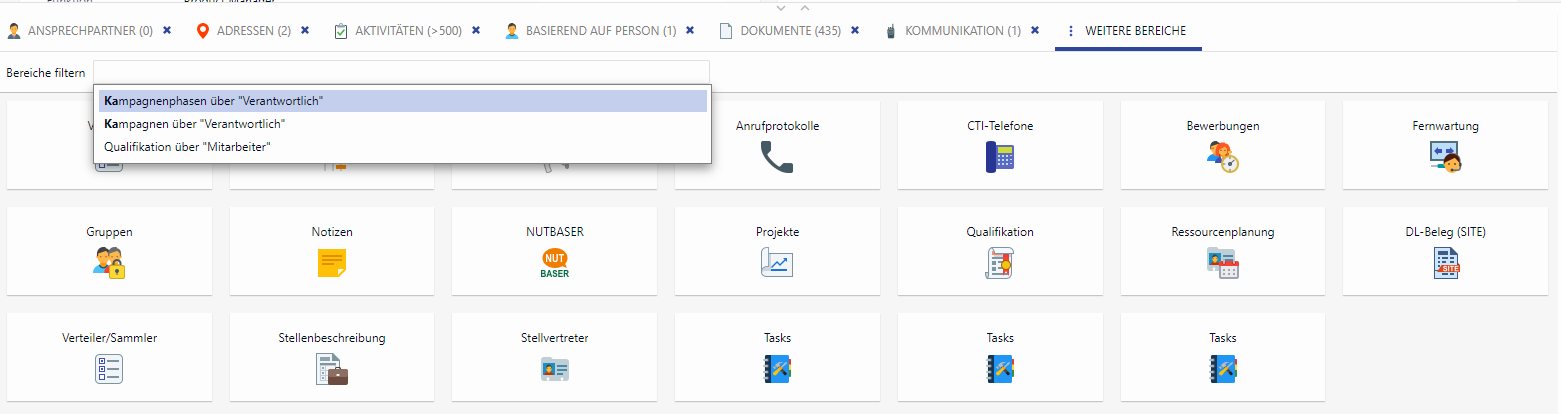Click the NUTBASER logo icon
The height and width of the screenshot is (414, 1561).
tap(554, 263)
